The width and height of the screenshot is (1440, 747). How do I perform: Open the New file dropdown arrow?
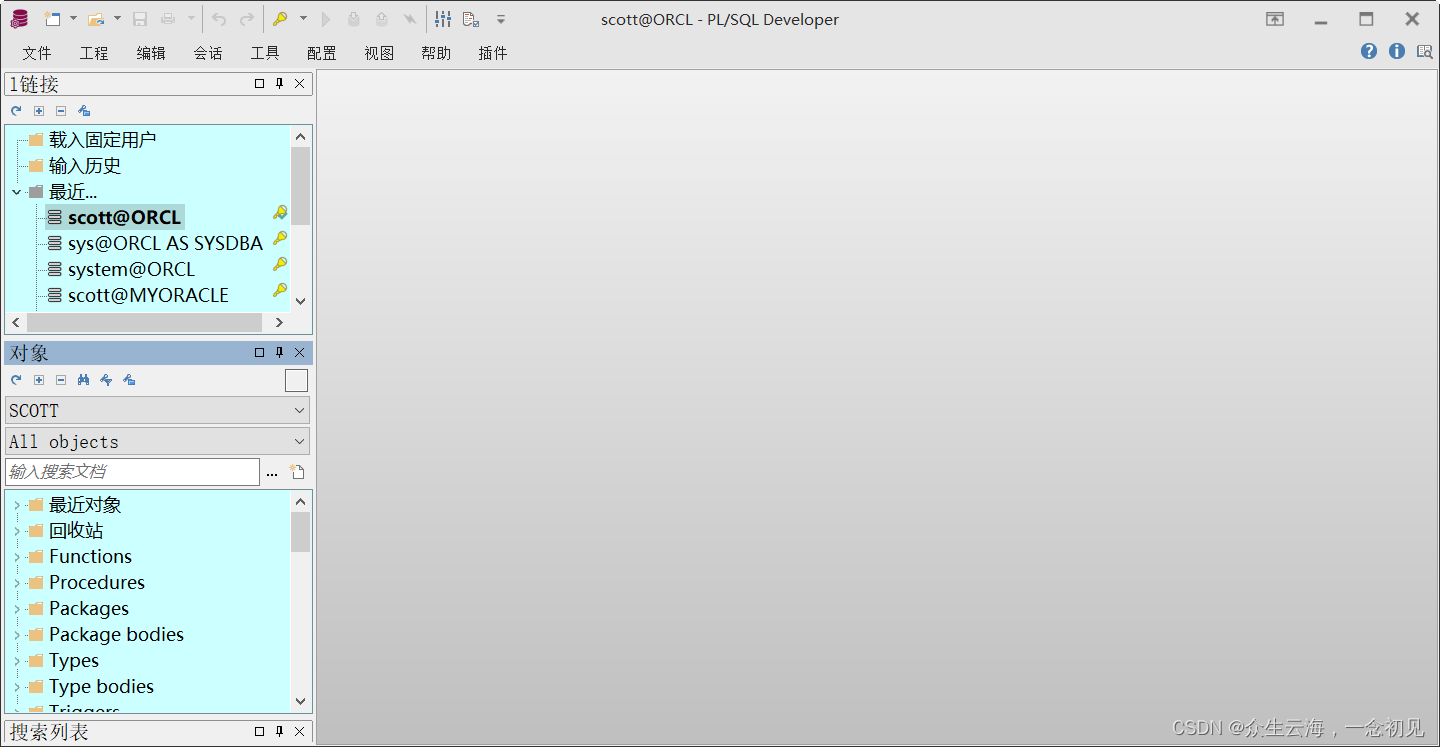[73, 19]
